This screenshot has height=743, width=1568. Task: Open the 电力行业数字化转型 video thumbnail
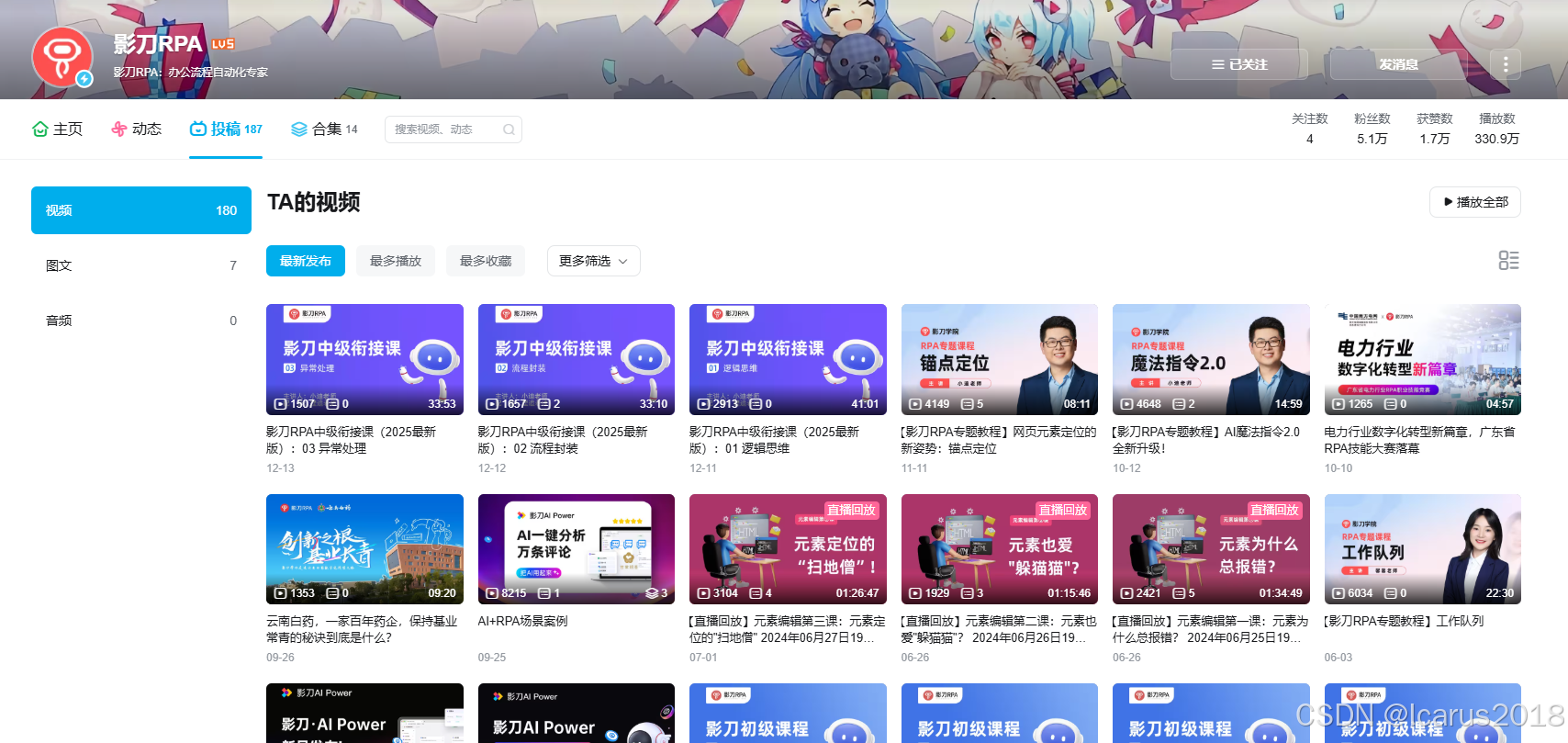coord(1423,359)
